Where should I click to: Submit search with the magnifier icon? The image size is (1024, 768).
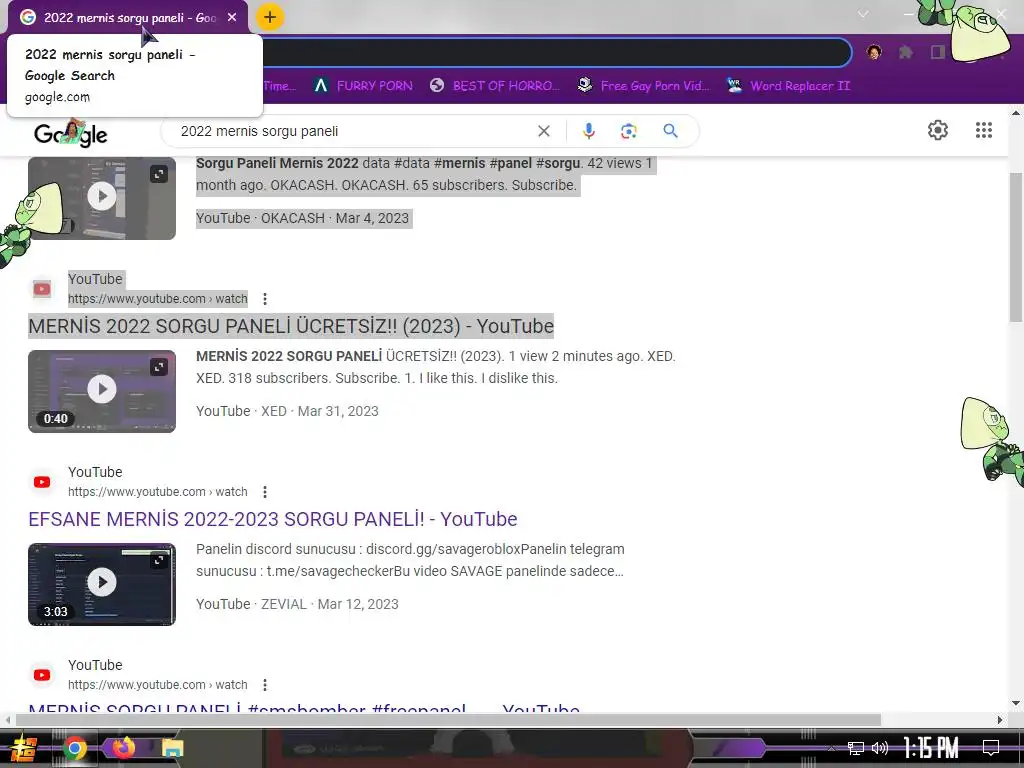(x=670, y=131)
